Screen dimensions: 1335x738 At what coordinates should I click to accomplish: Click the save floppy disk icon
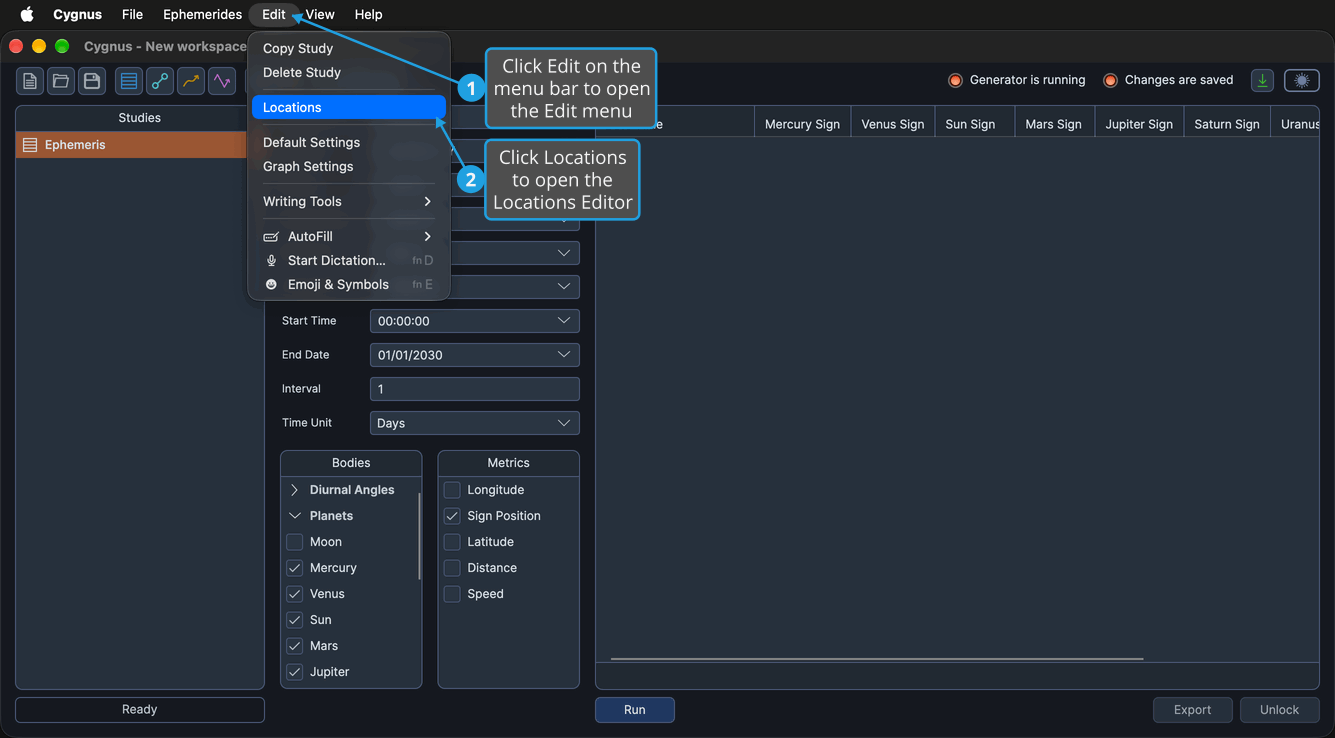[x=92, y=81]
